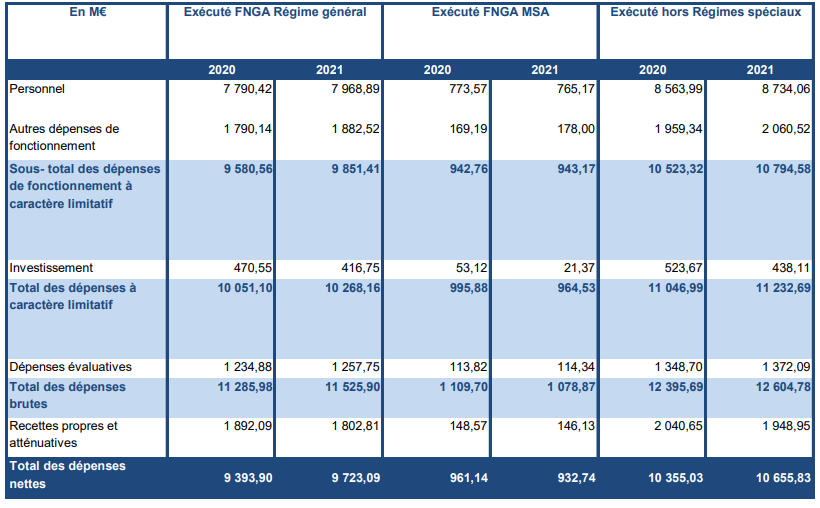Select the 'Exécuté FNGA Régime général' column header
This screenshot has height=508, width=820.
[275, 13]
